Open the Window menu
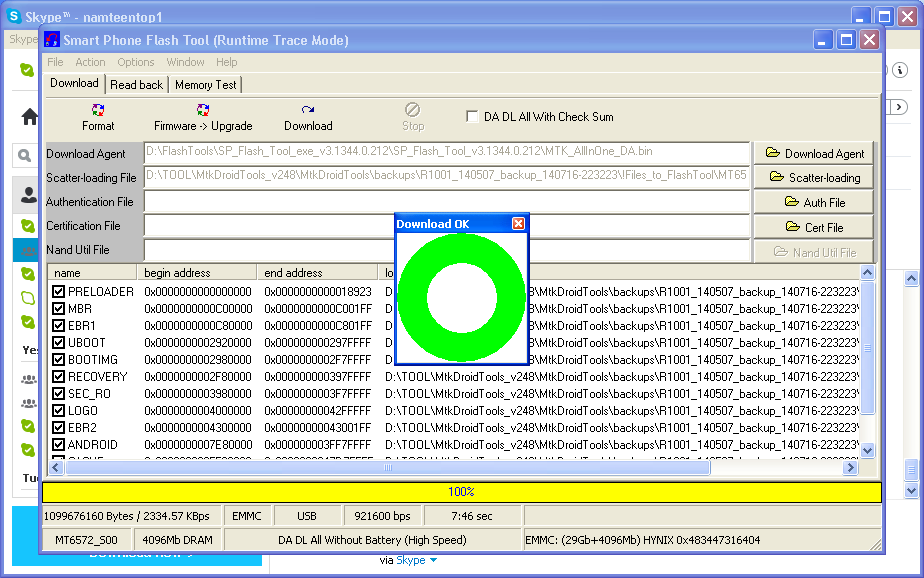924x578 pixels. [185, 62]
